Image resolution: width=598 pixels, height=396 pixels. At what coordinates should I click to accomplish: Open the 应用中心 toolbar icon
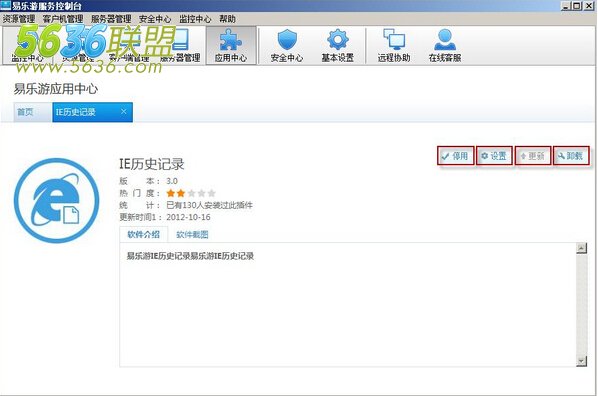[231, 45]
